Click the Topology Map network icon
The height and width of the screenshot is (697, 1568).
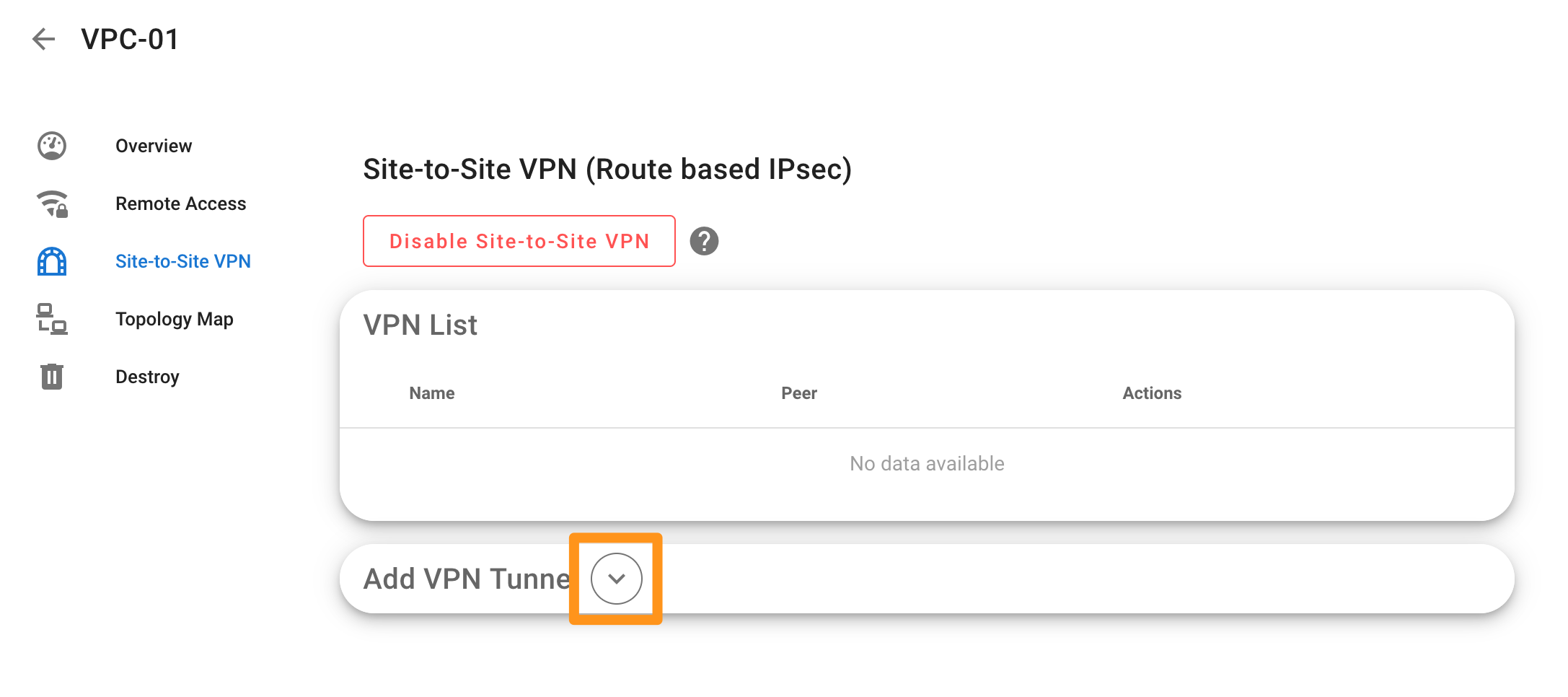pyautogui.click(x=52, y=319)
